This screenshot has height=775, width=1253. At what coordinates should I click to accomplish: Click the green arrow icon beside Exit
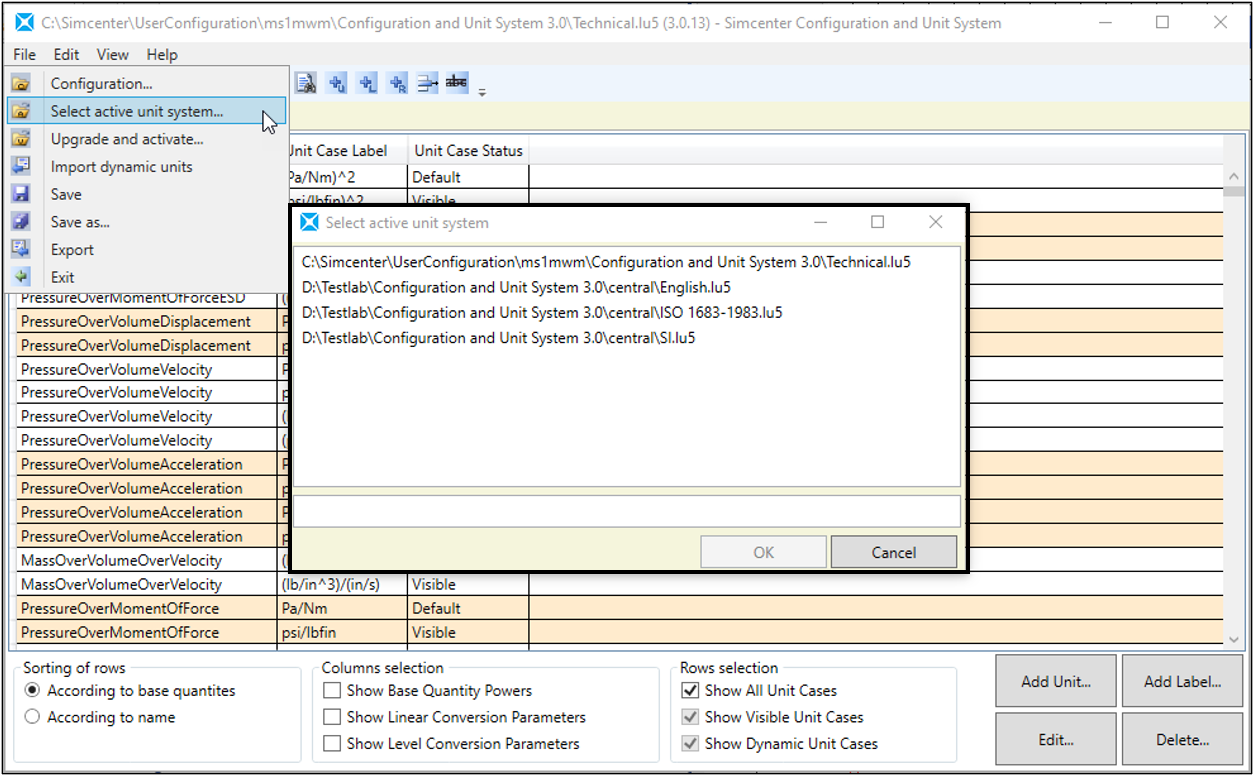coord(21,278)
